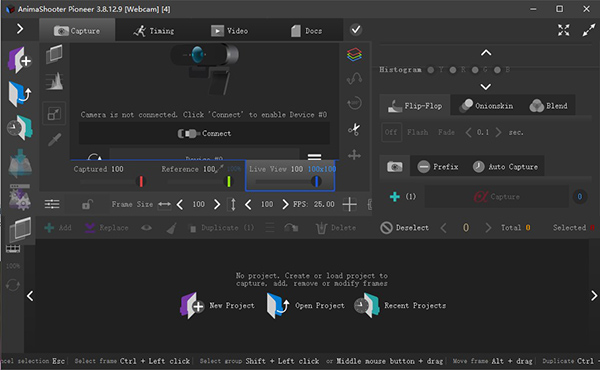Click the fullscreen collapse arrows icon

pos(563,30)
